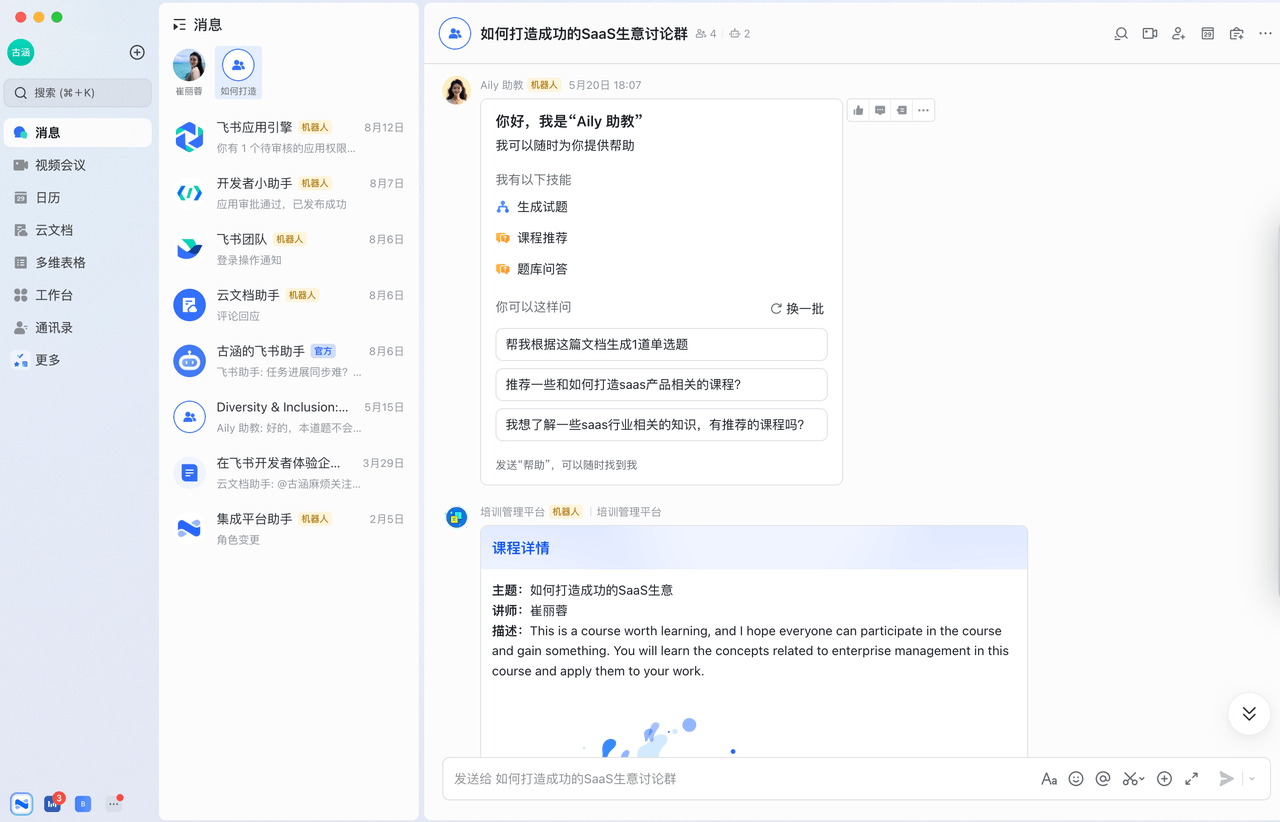
Task: Open the send options dropdown arrow
Action: 1252,779
